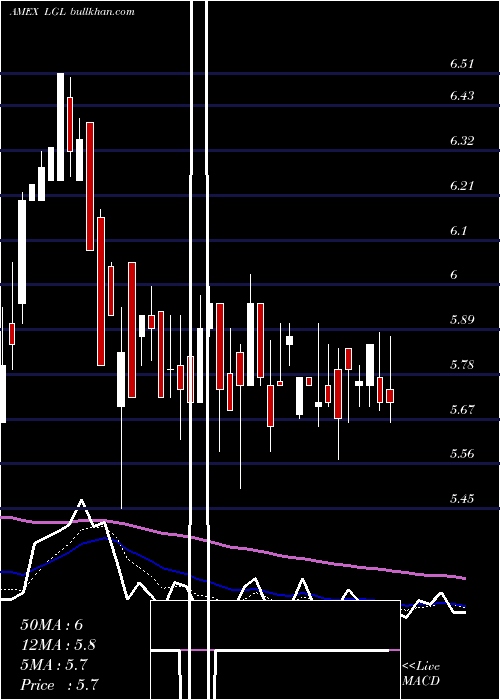
Task: Click the 5.89 price axis label
Action: tap(461, 320)
